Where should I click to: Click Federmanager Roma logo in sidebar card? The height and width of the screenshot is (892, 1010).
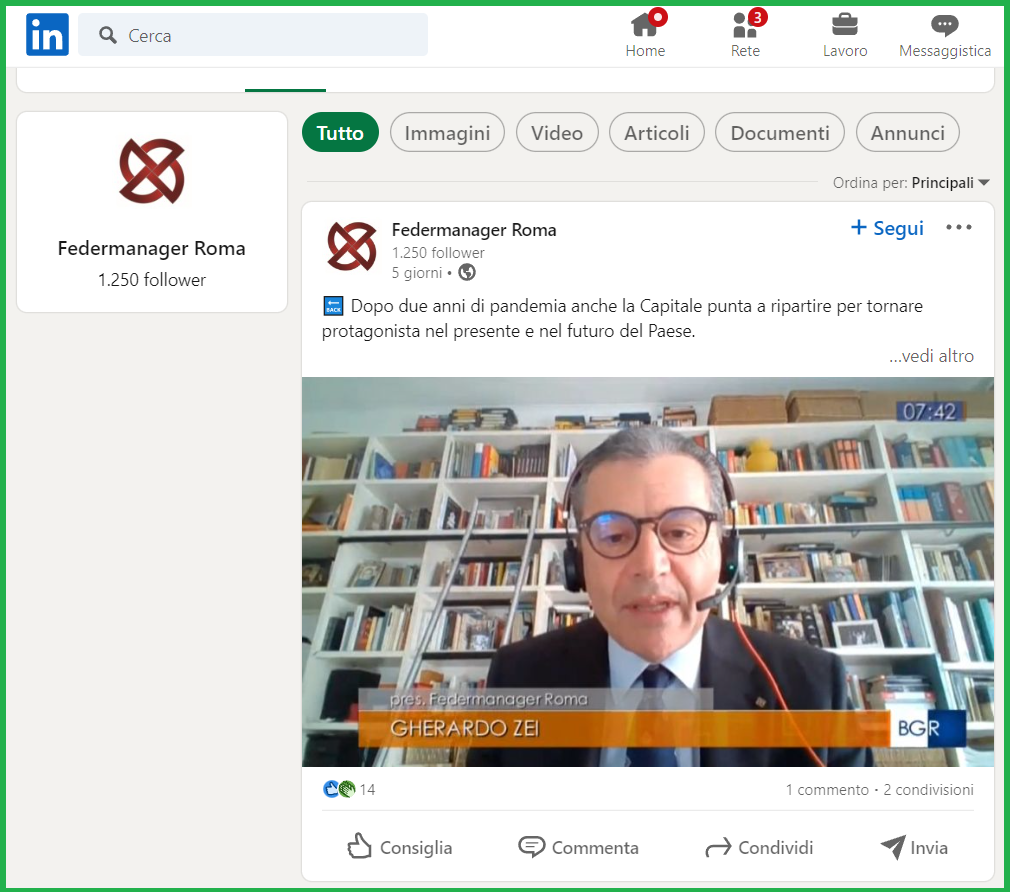pyautogui.click(x=152, y=171)
